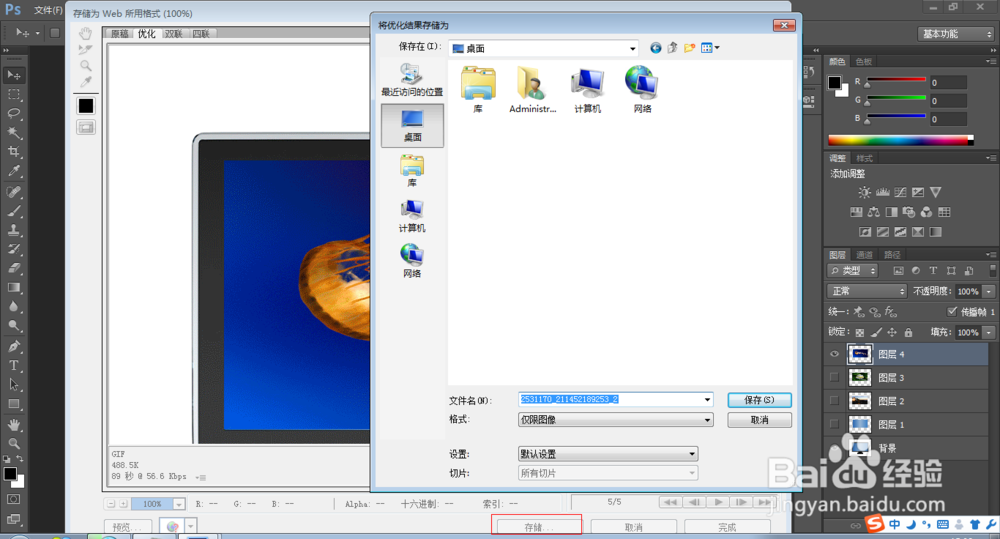The height and width of the screenshot is (539, 1000).
Task: Toggle lock all for the layer
Action: coord(908,332)
